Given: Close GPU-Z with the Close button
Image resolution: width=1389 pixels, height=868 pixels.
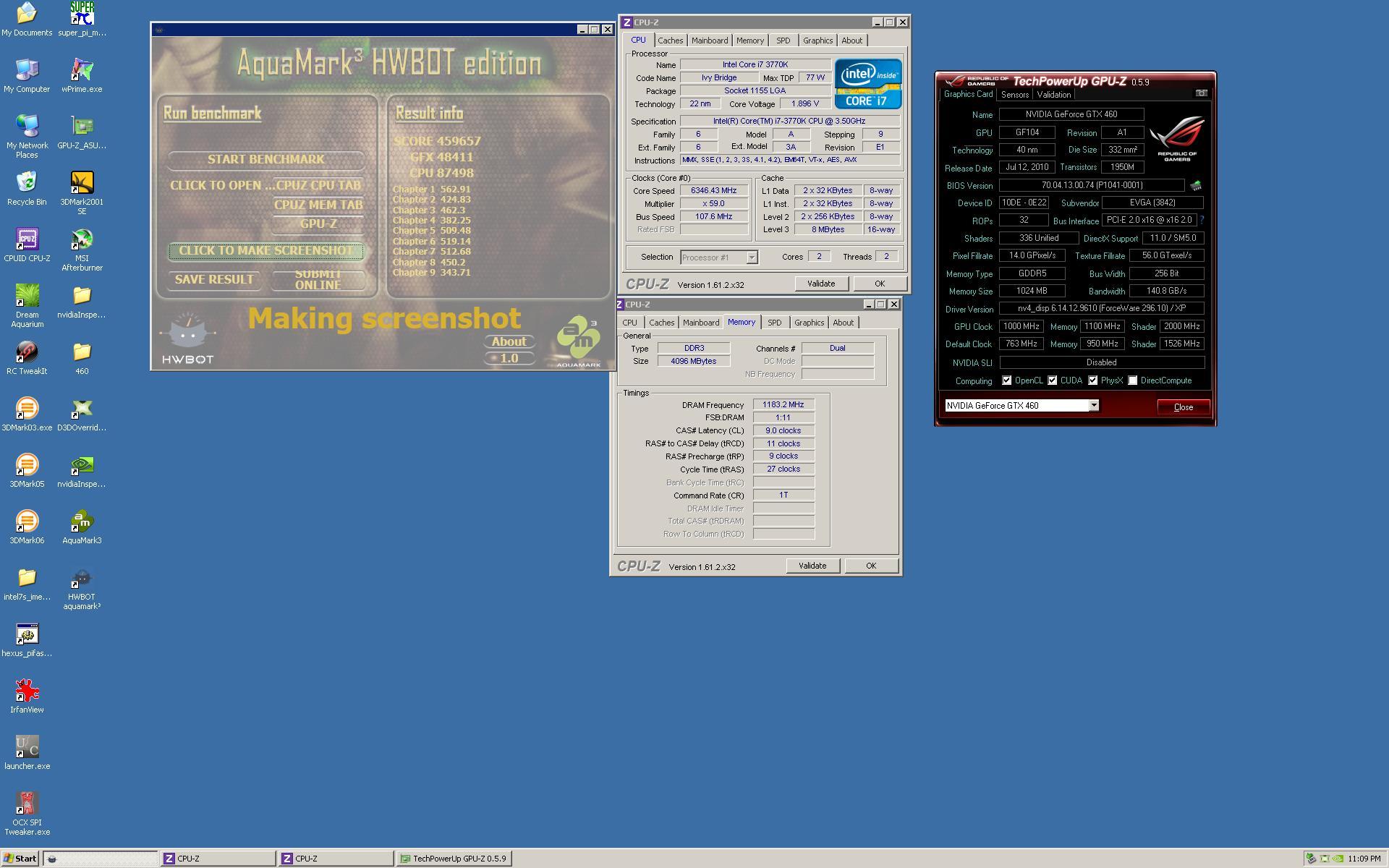Looking at the screenshot, I should pos(1184,407).
